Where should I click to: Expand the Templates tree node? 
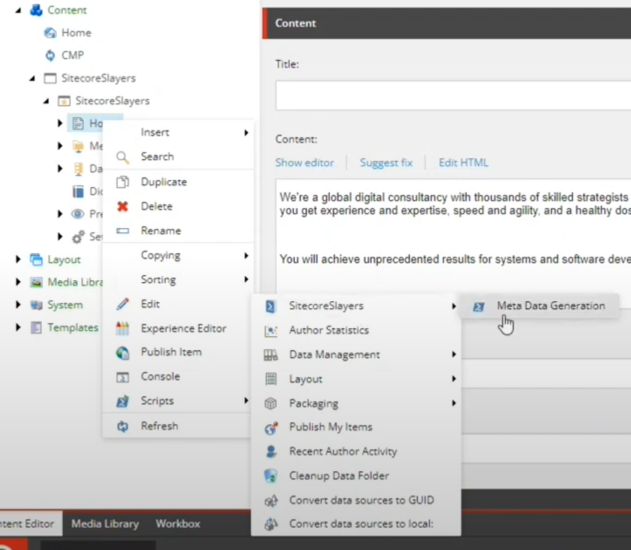(x=18, y=328)
